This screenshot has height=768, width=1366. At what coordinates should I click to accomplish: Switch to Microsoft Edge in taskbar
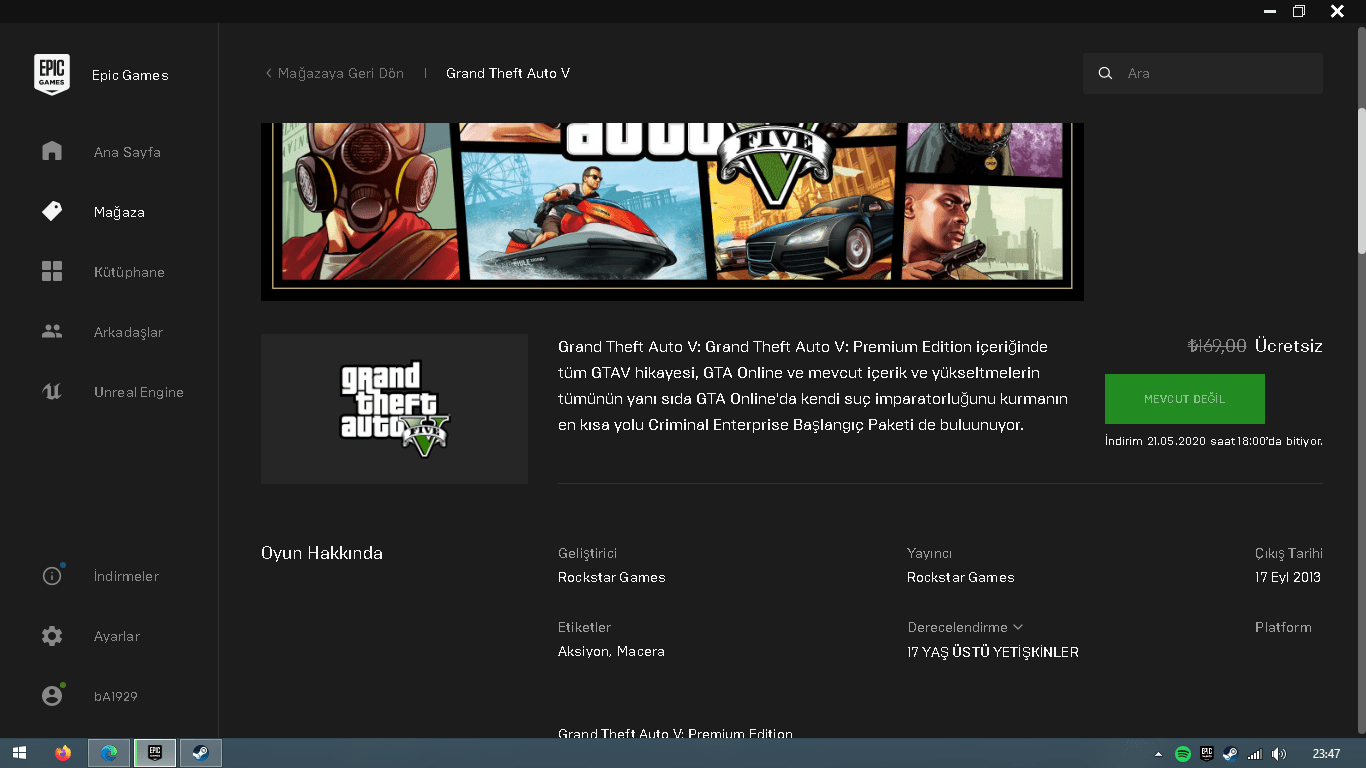pyautogui.click(x=109, y=753)
